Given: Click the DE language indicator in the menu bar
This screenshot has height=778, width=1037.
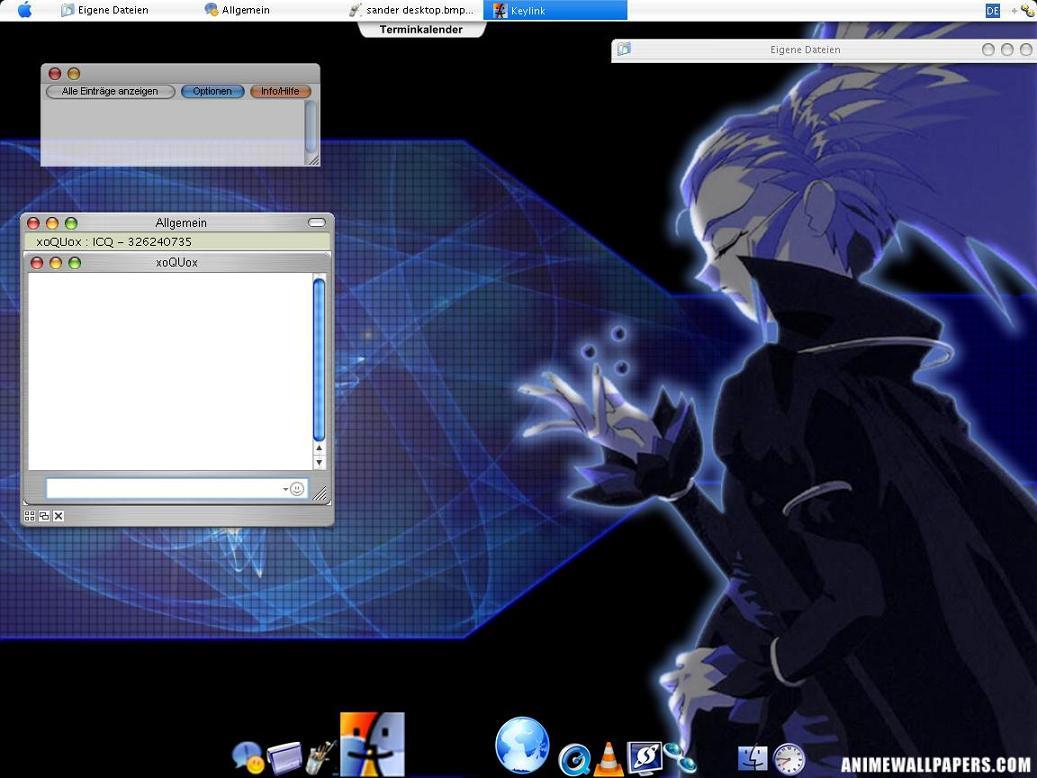Looking at the screenshot, I should (992, 10).
